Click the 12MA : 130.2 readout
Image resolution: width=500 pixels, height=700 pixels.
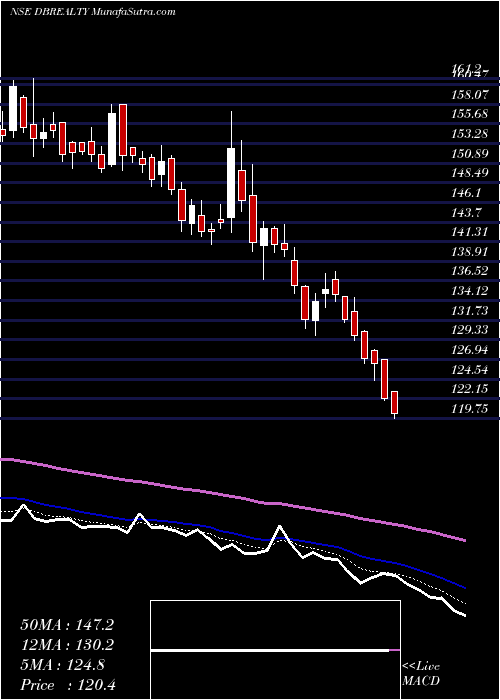click(x=67, y=645)
